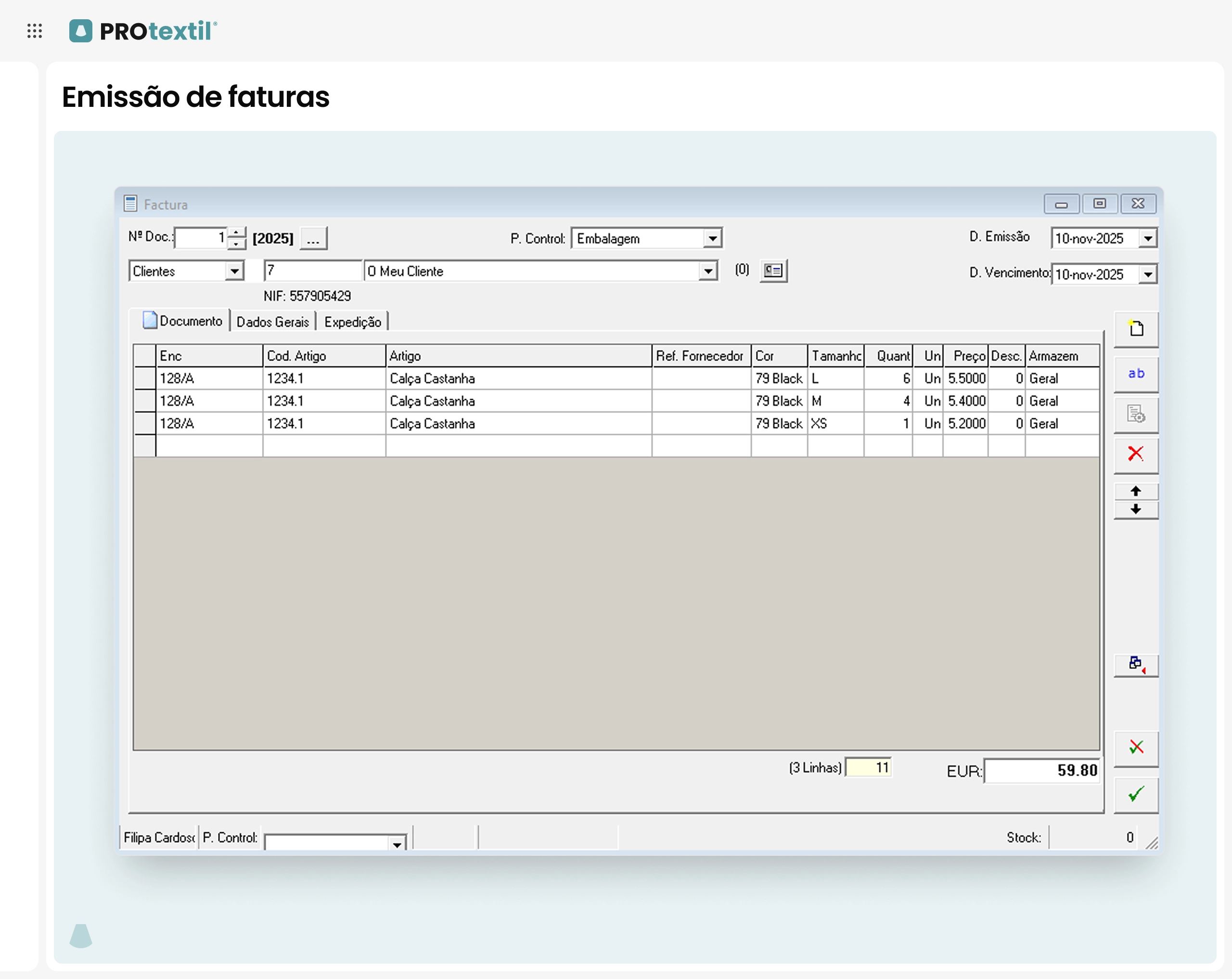Switch to the Expedição tab

click(x=352, y=322)
